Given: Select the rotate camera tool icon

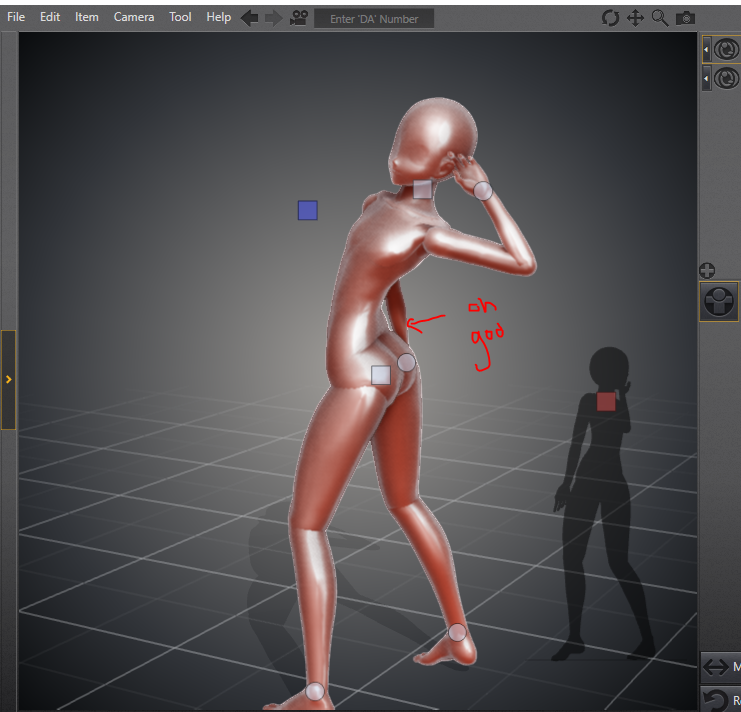Looking at the screenshot, I should click(610, 18).
